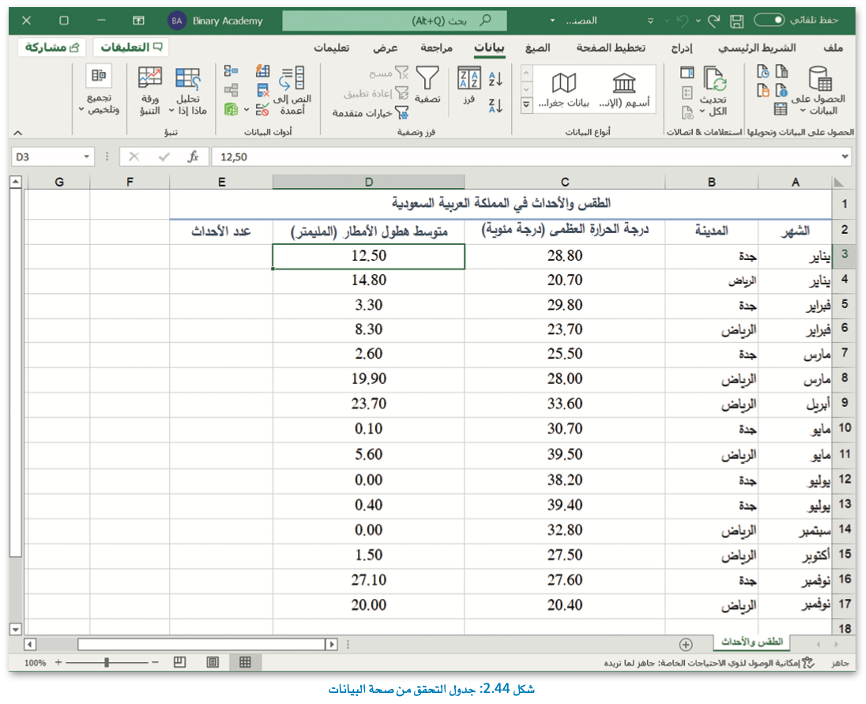Click the Share button (مشاركة)

[52, 47]
